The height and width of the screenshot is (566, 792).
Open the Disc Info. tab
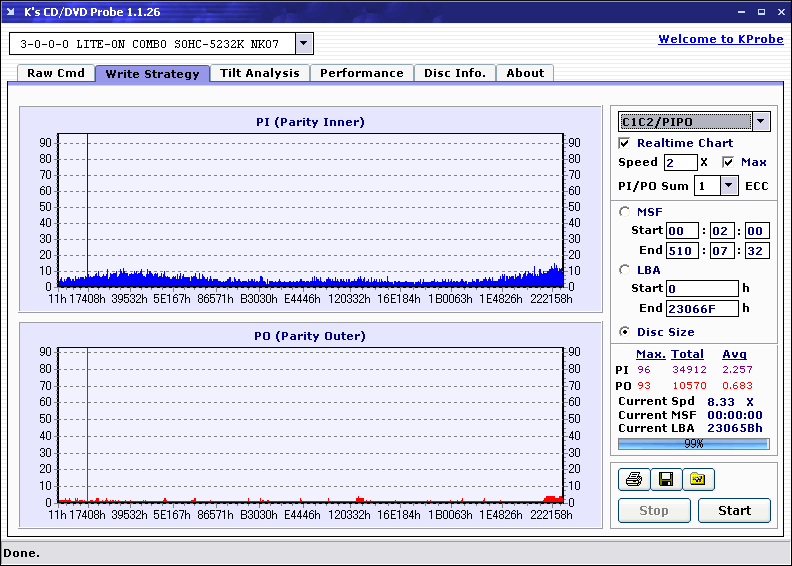pos(454,73)
